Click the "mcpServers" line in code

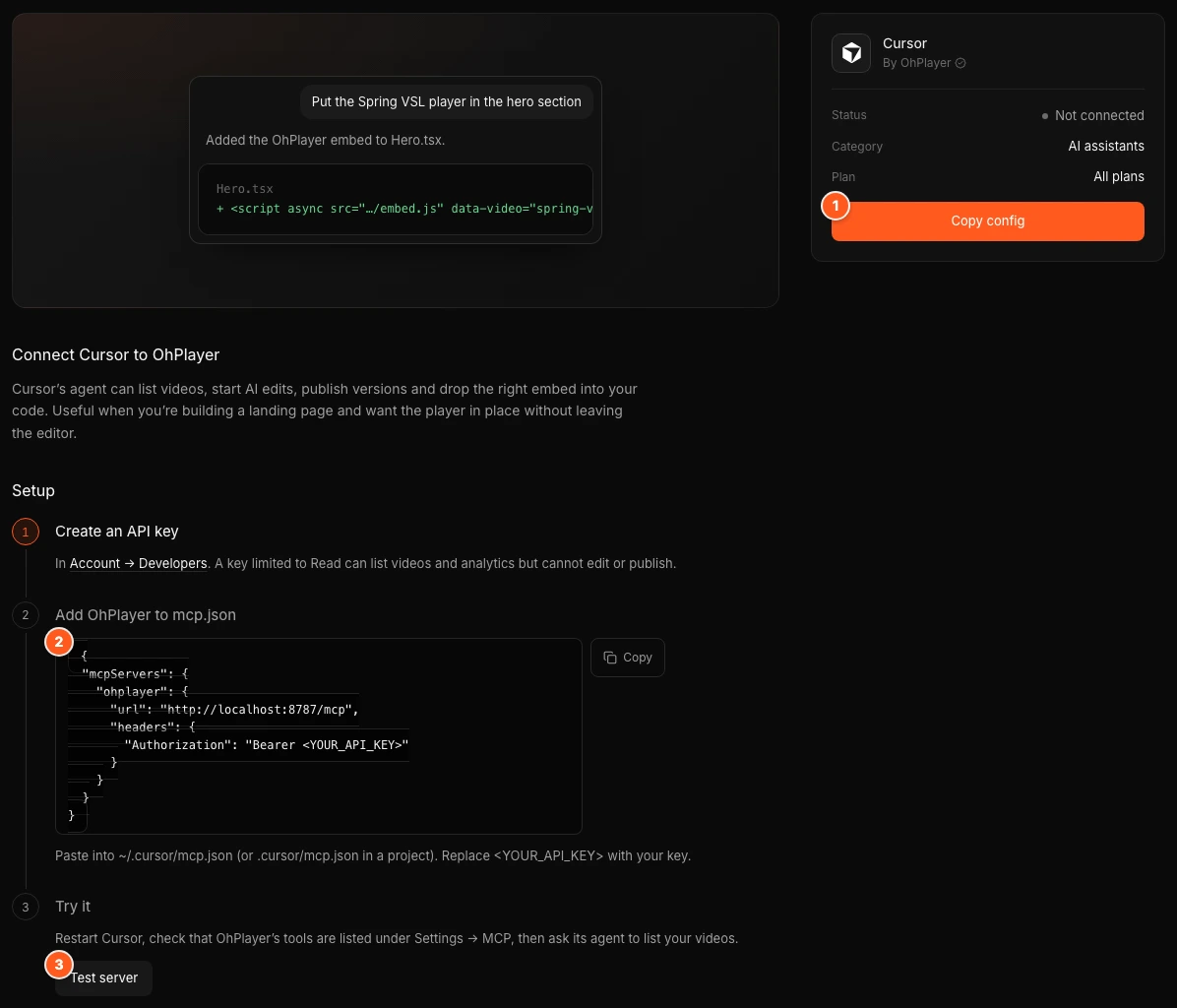pyautogui.click(x=135, y=674)
